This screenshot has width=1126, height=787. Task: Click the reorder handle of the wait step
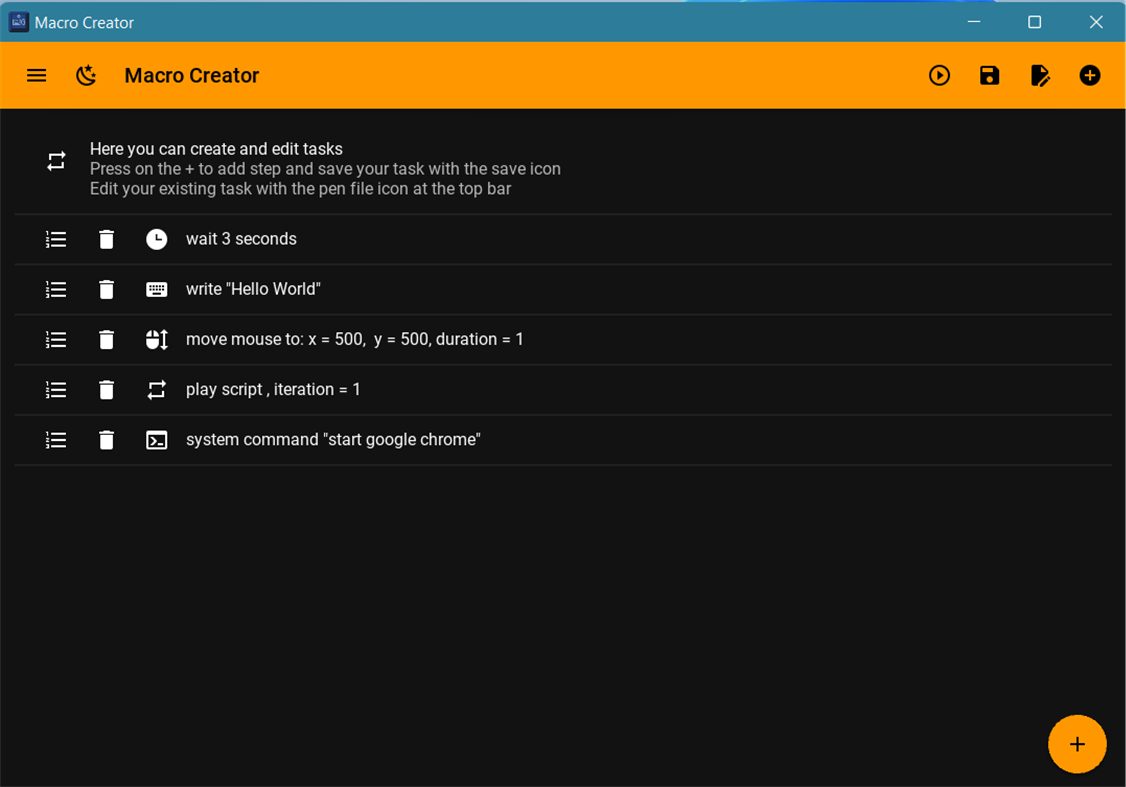(x=56, y=239)
